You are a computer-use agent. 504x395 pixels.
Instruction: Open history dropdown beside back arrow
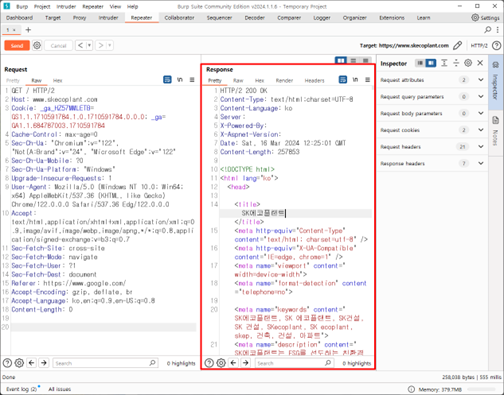pos(89,45)
